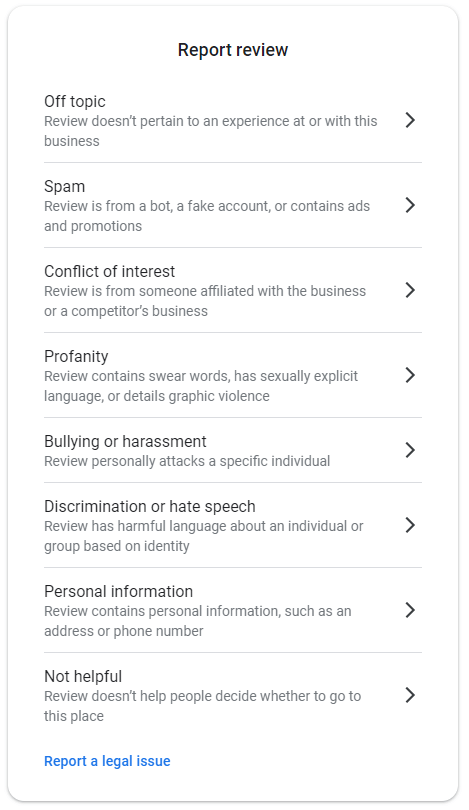Screen dimensions: 469x810
Task: Expand Discrimination or hate speech with its chevron
Action: [410, 525]
